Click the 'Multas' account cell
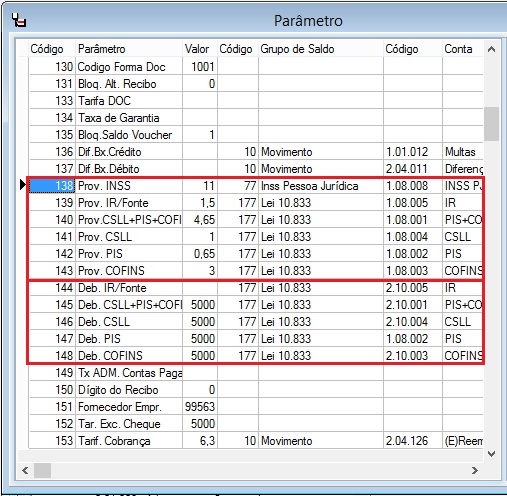Image resolution: width=507 pixels, height=496 pixels. 463,152
